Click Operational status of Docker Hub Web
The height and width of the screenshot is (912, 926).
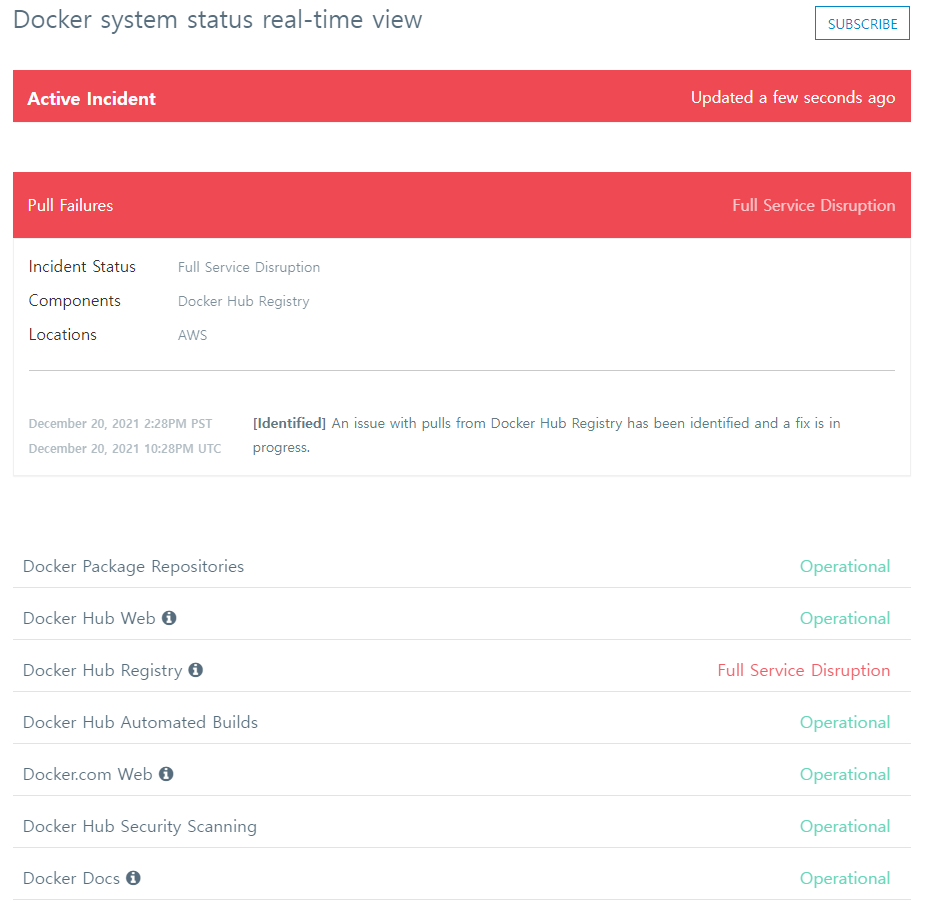(x=845, y=618)
